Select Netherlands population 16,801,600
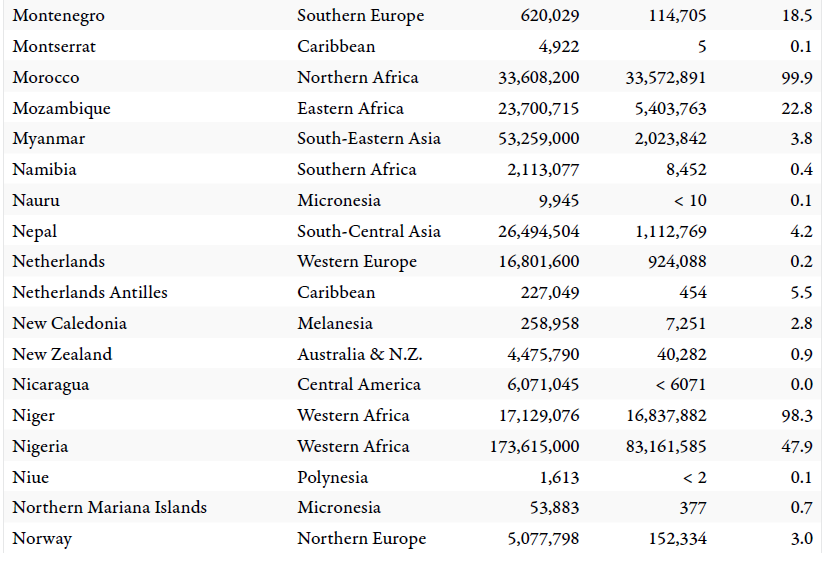This screenshot has width=827, height=562. 538,262
